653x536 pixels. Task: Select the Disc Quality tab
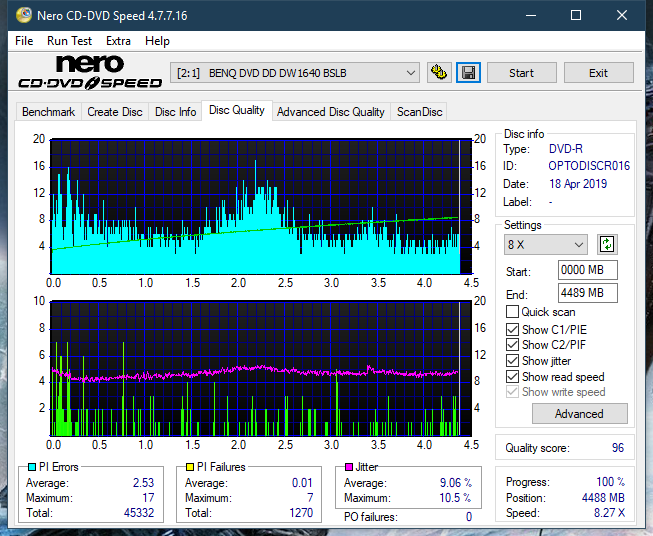coord(237,110)
